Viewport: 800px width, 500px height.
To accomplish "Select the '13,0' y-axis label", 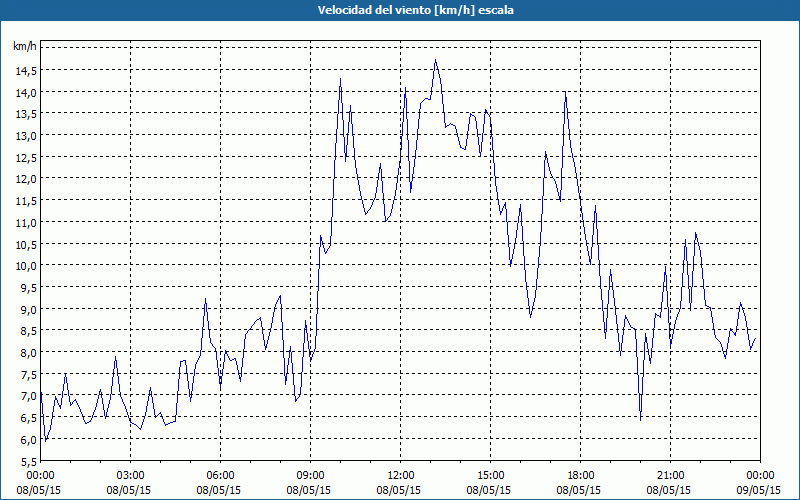I will point(26,136).
